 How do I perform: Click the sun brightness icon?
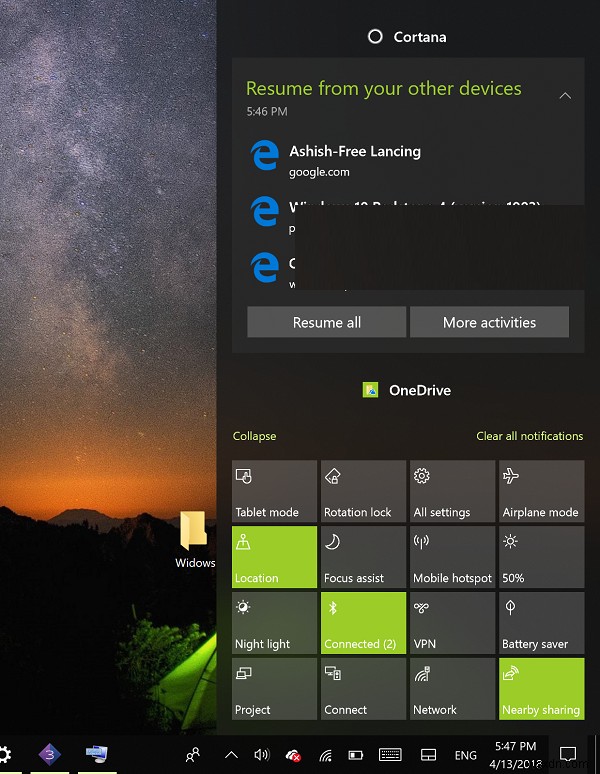[x=510, y=542]
